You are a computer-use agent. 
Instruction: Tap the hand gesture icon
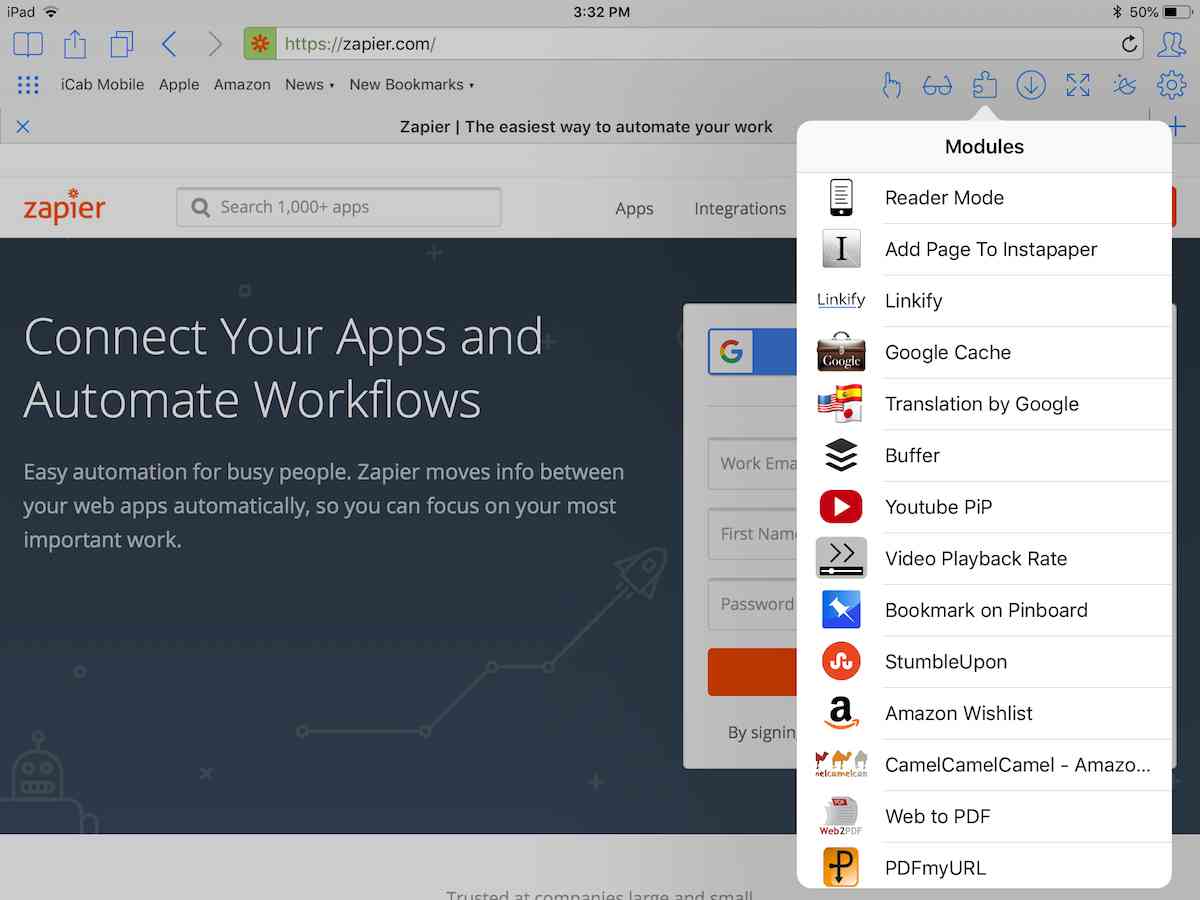(x=891, y=85)
